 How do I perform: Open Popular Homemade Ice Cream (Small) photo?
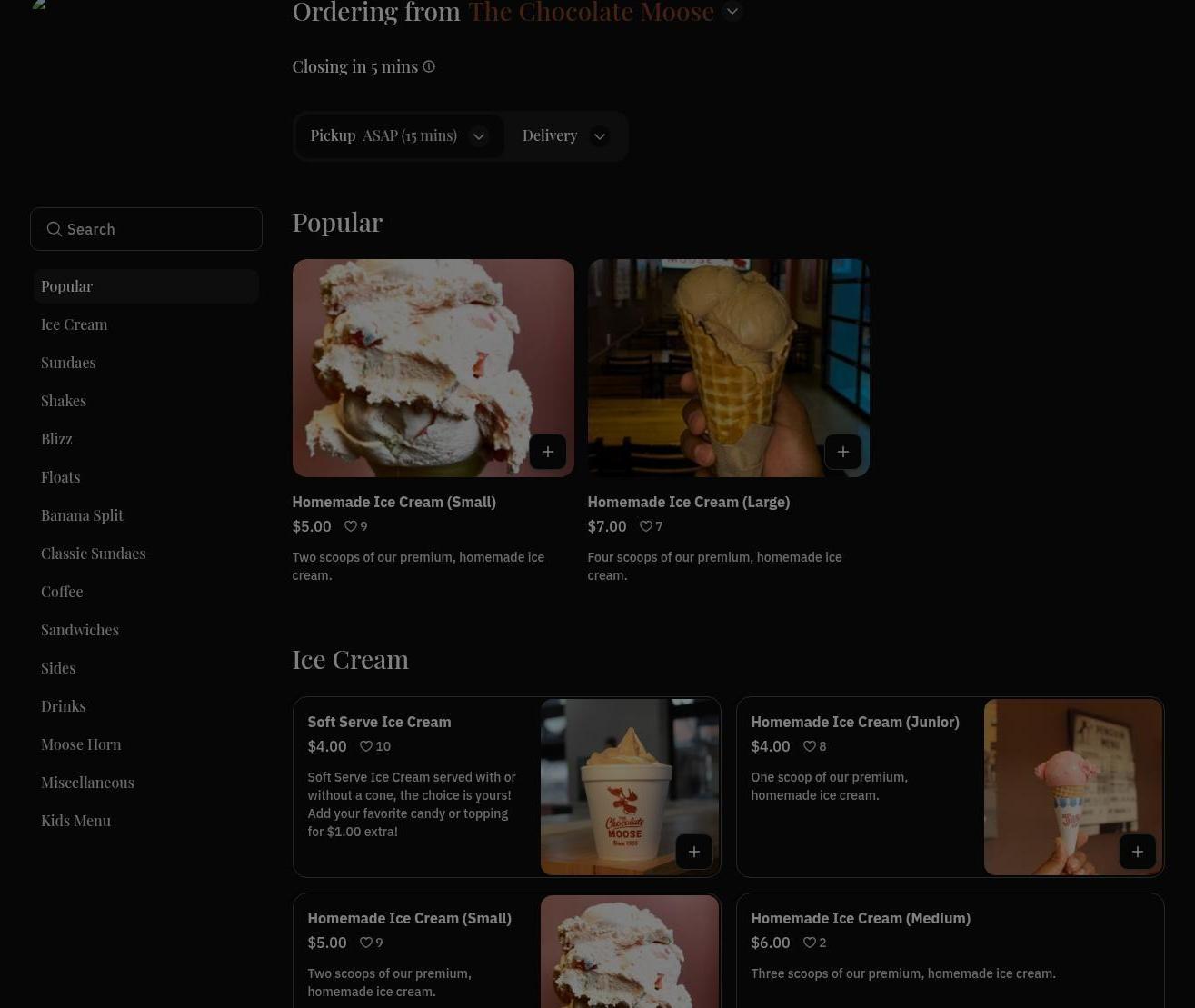pos(433,368)
